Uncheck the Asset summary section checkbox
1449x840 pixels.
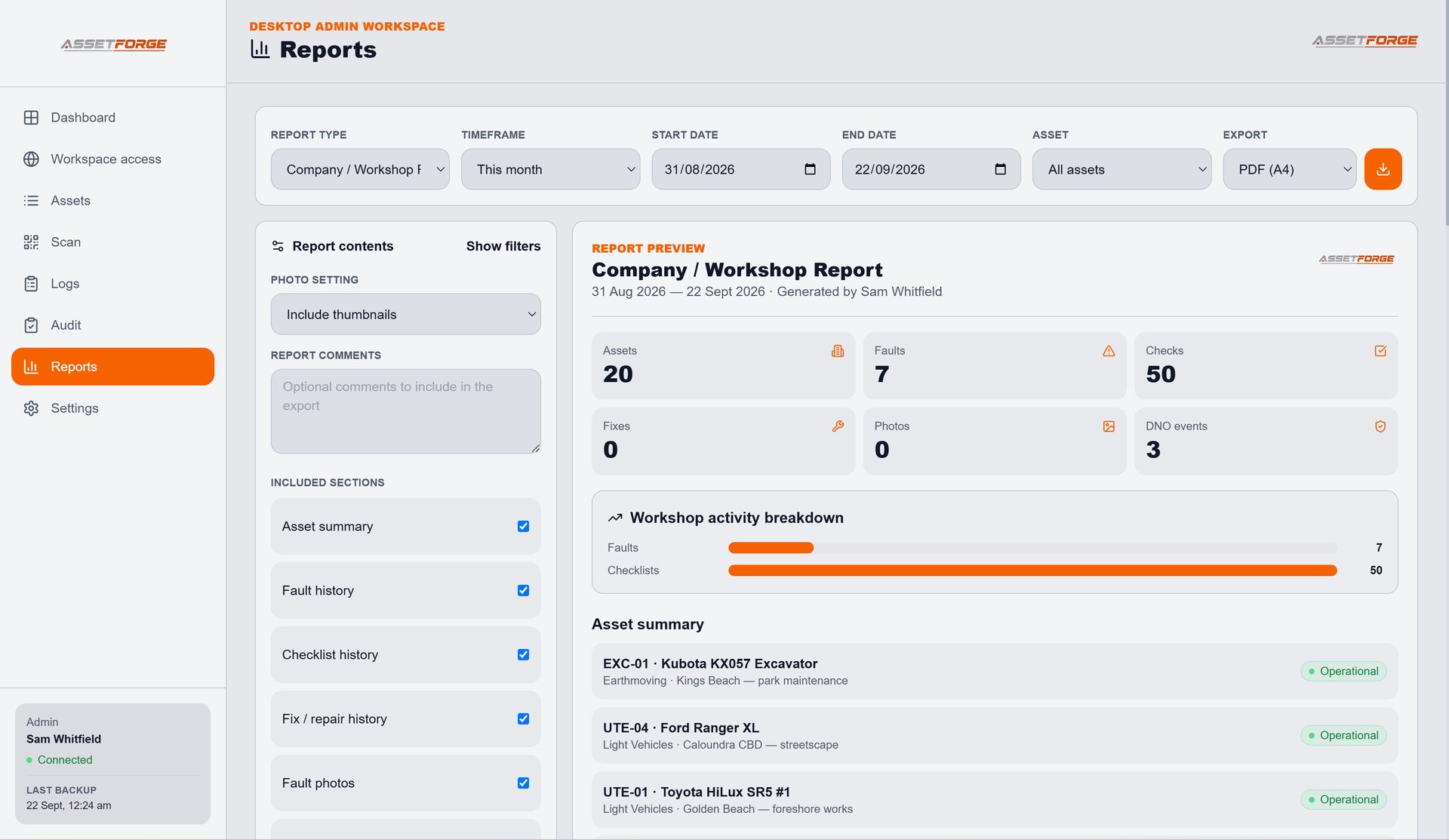point(523,526)
